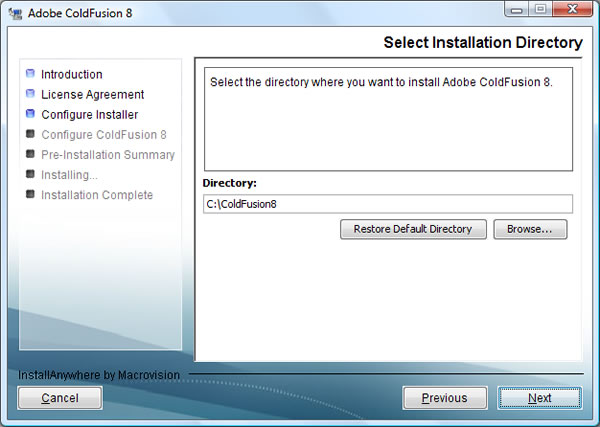The width and height of the screenshot is (600, 427).
Task: Go back with the Previous button
Action: point(445,398)
